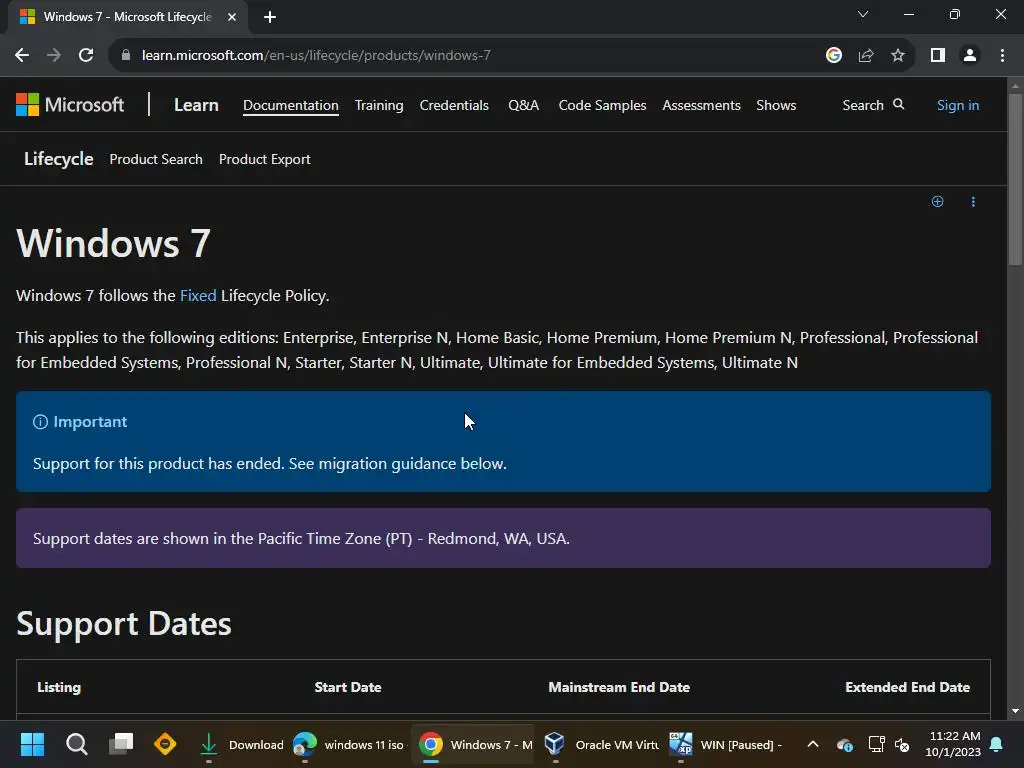Open Chrome three-dot menu
The width and height of the screenshot is (1024, 768).
tap(1002, 56)
